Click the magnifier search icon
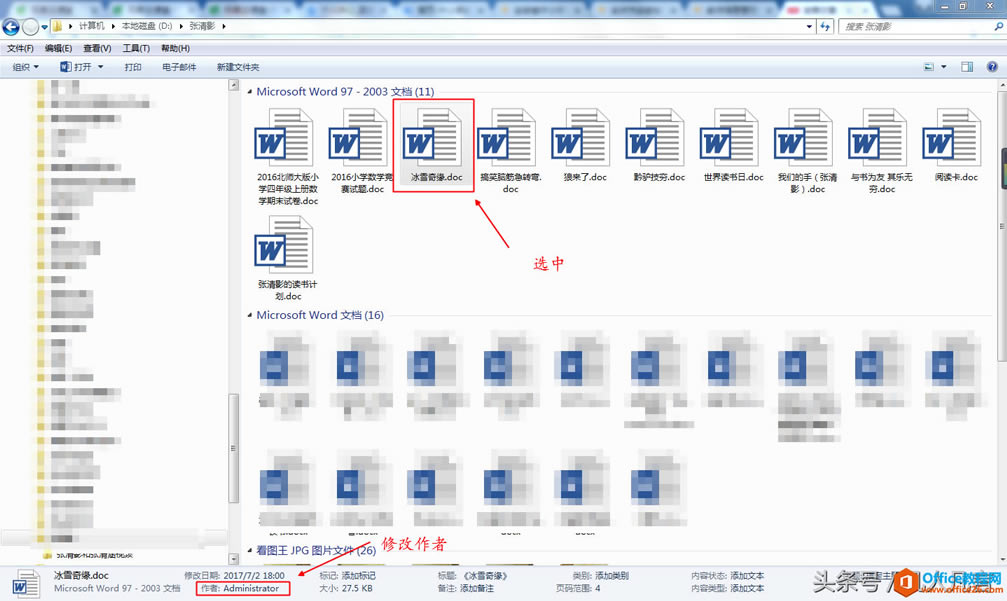The image size is (1007, 601). [998, 26]
